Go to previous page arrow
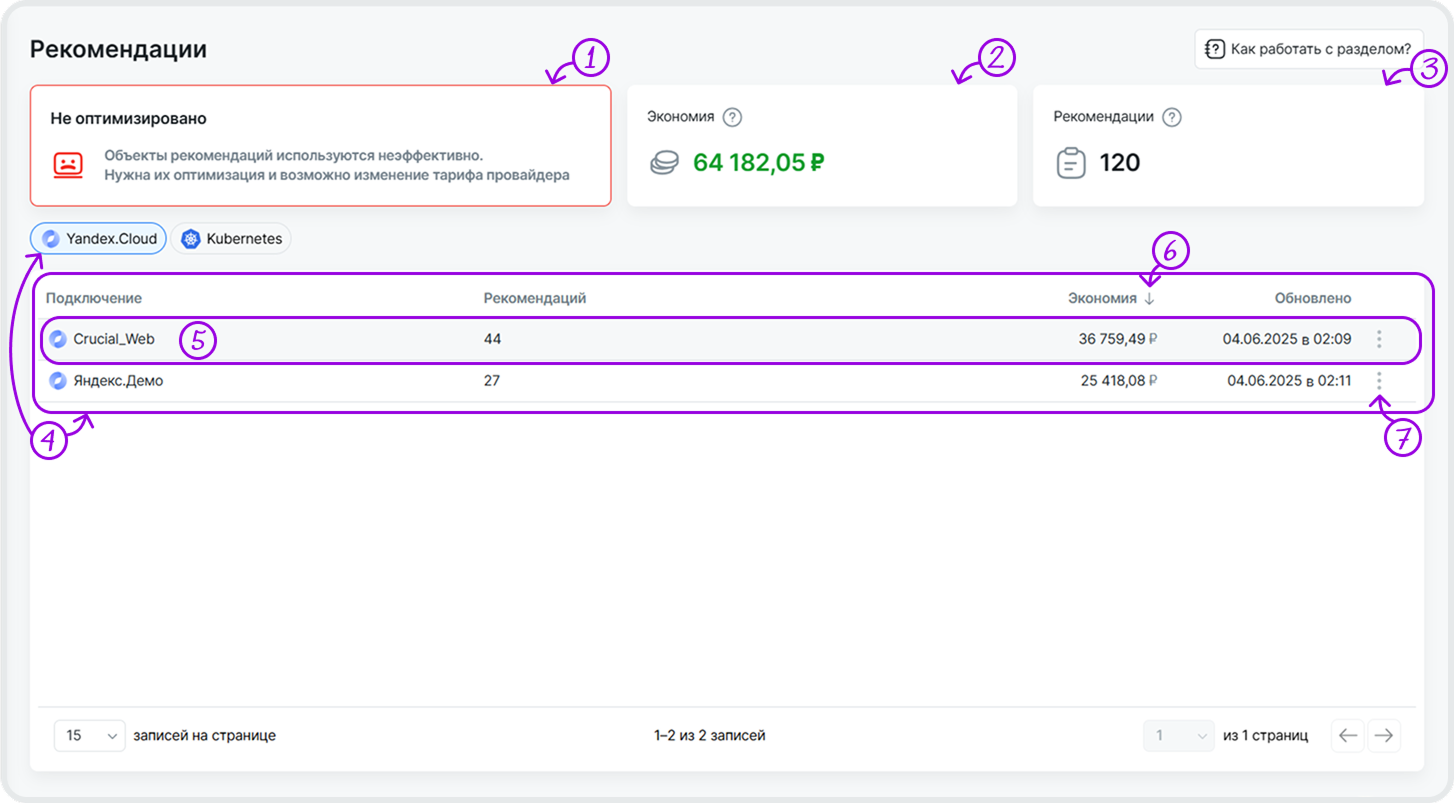 1348,736
